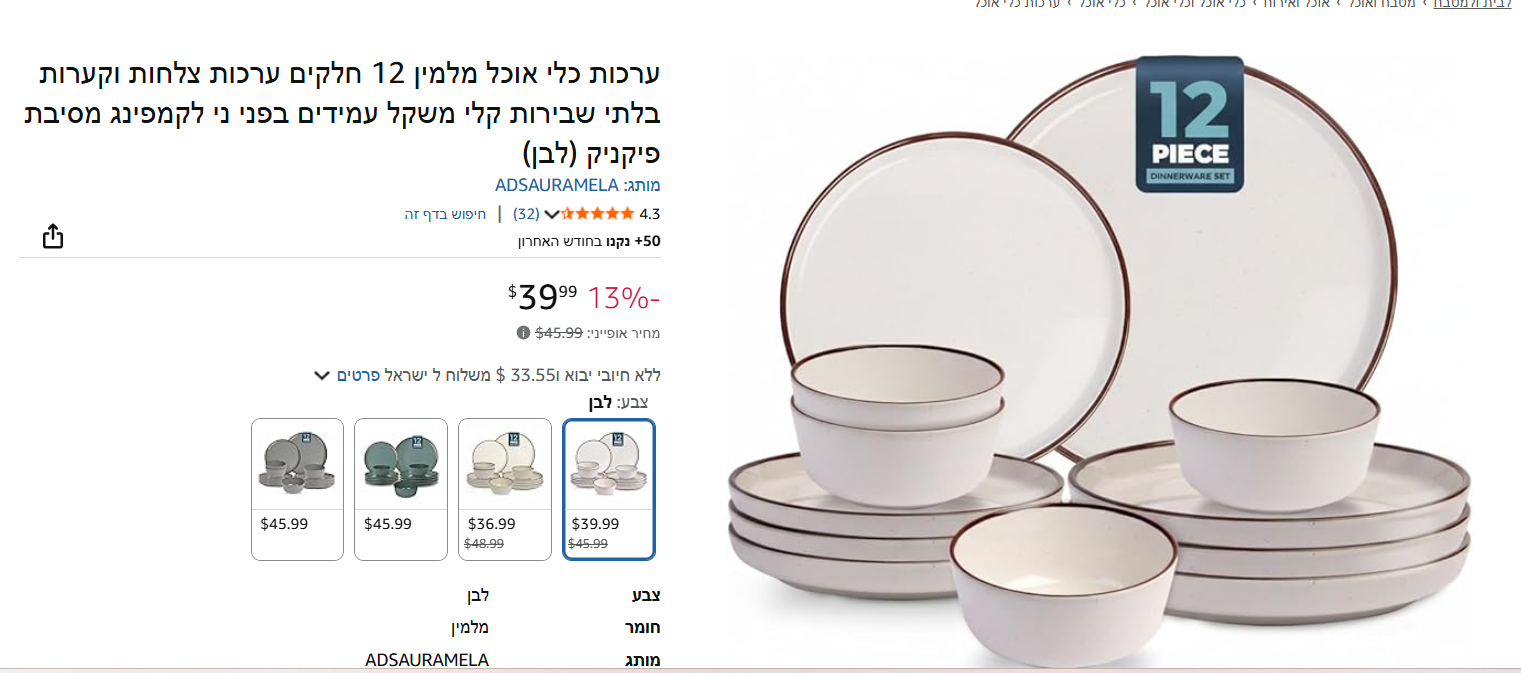Select the white set swatch priced $39.99

pos(608,489)
